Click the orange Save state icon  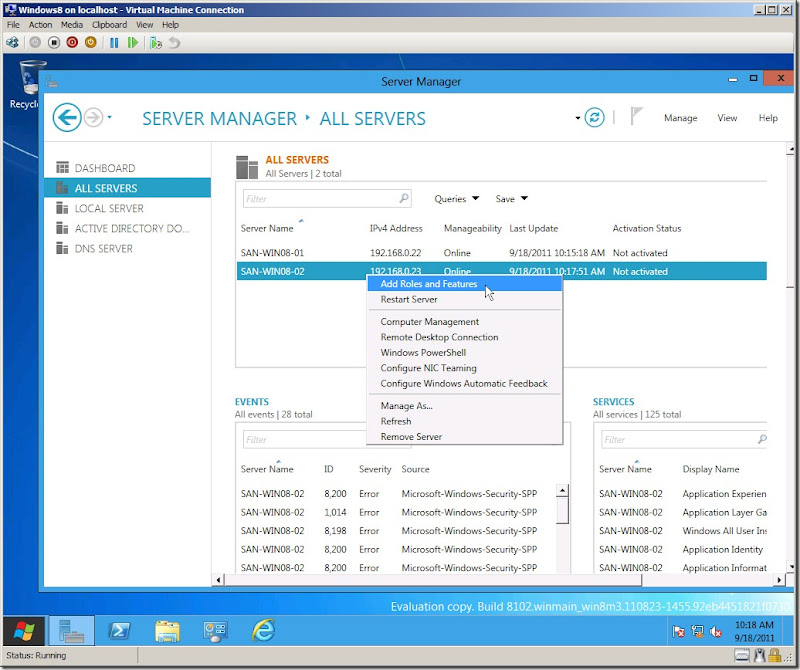90,43
